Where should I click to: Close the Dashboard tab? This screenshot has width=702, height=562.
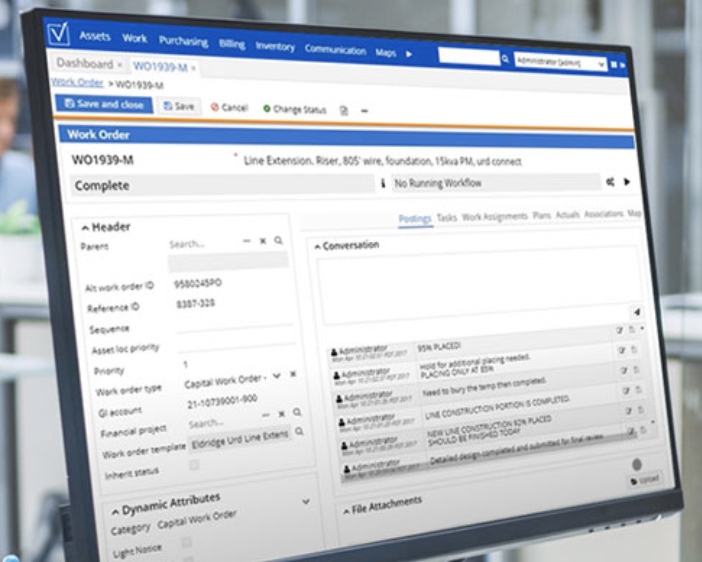(120, 65)
